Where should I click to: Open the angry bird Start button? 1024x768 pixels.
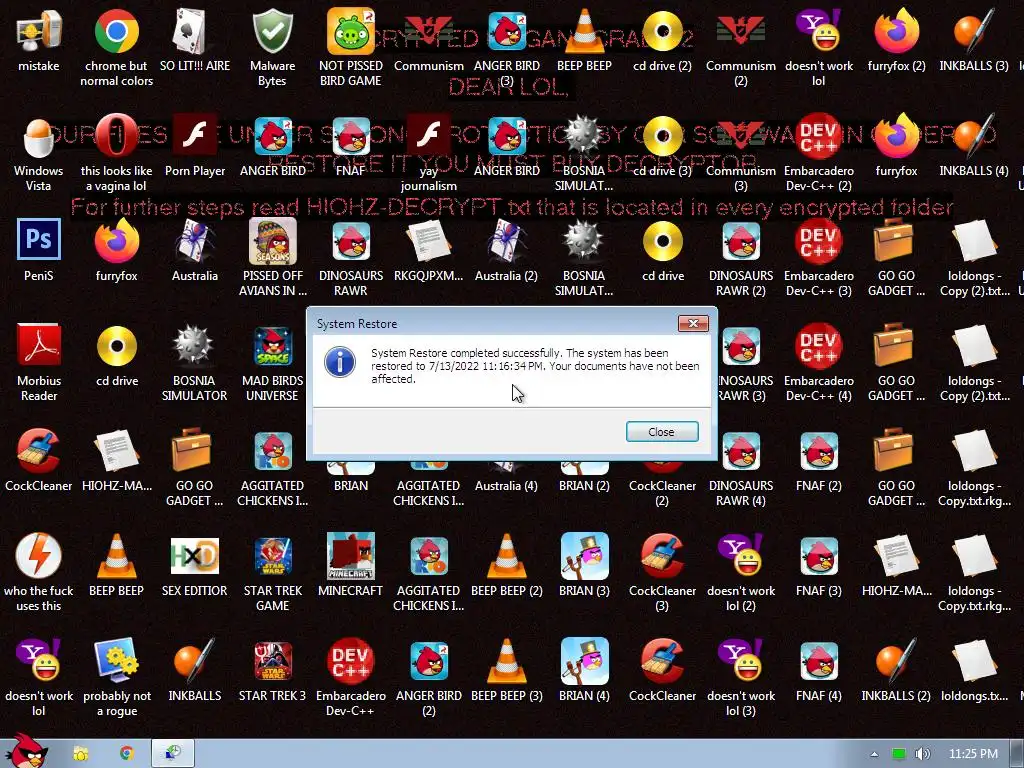26,751
